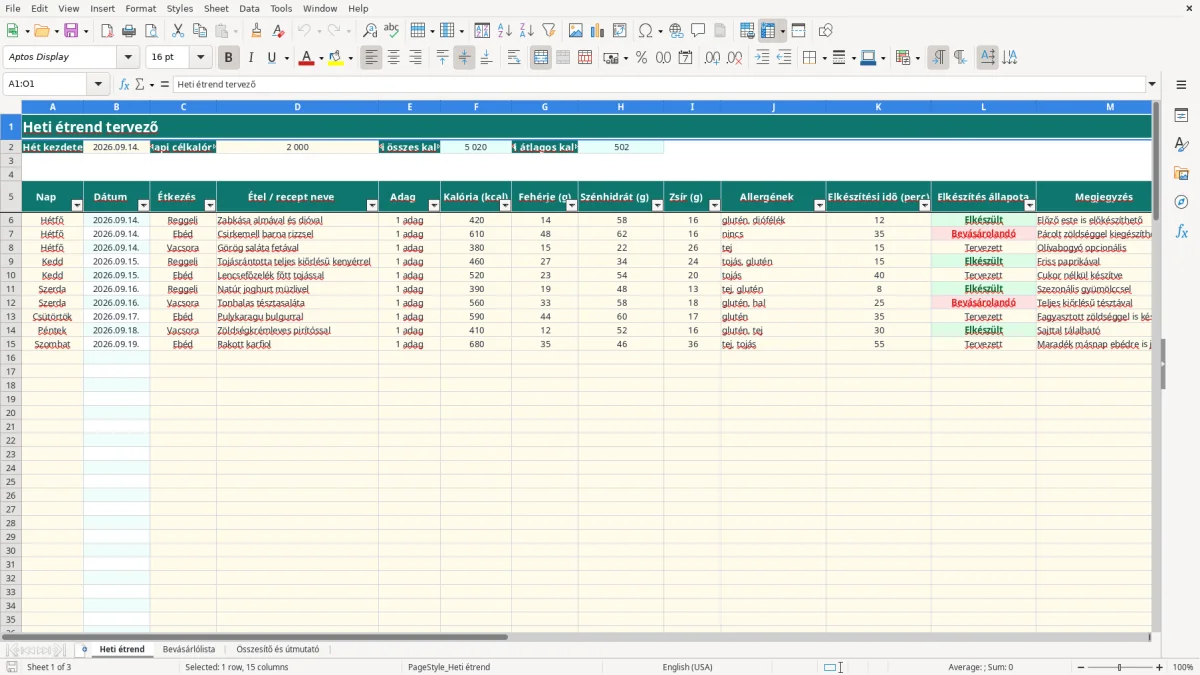
Task: Open the Allergének column filter dropdown
Action: click(820, 205)
